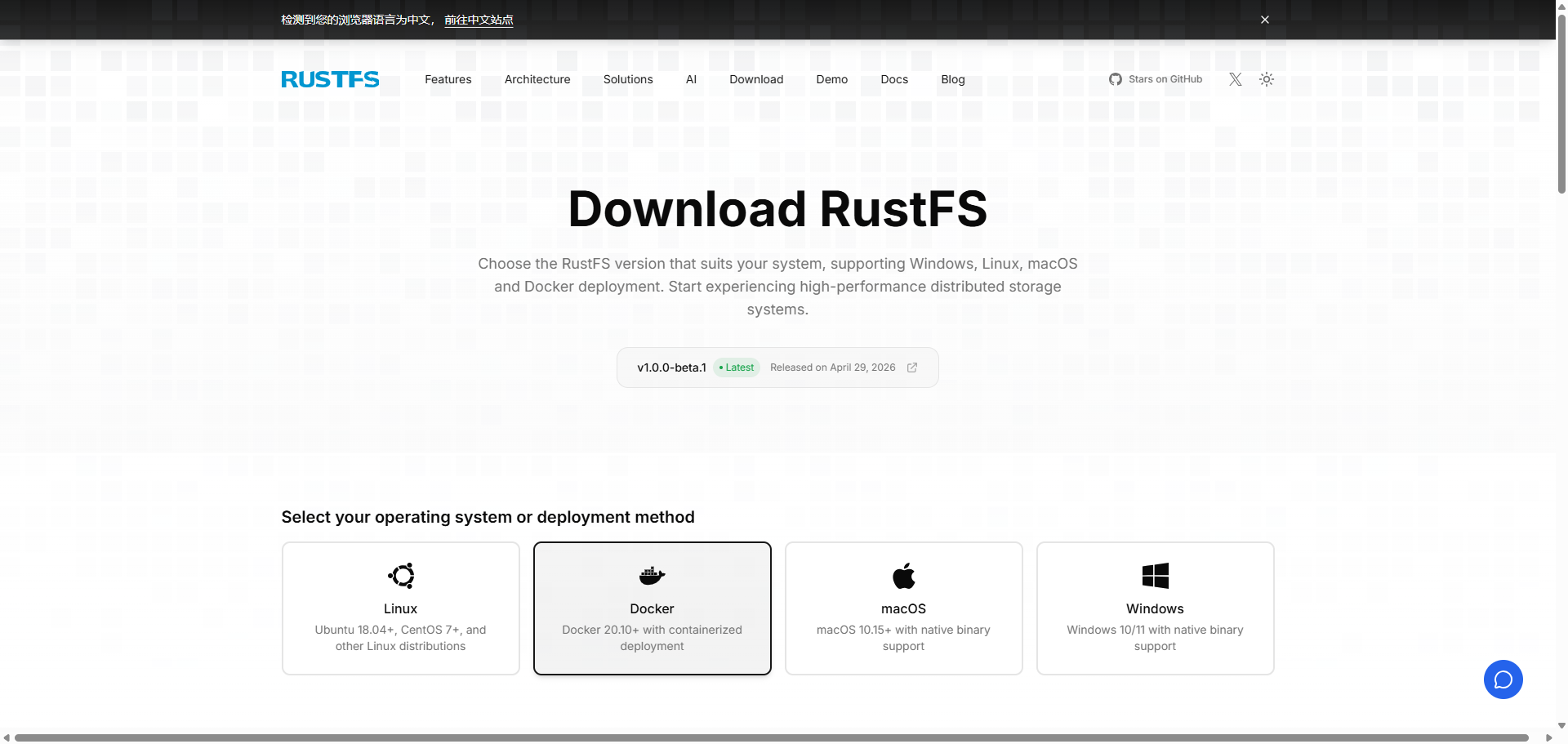Click the horizontal scrollbar right arrow
The height and width of the screenshot is (744, 1568).
tap(1548, 737)
